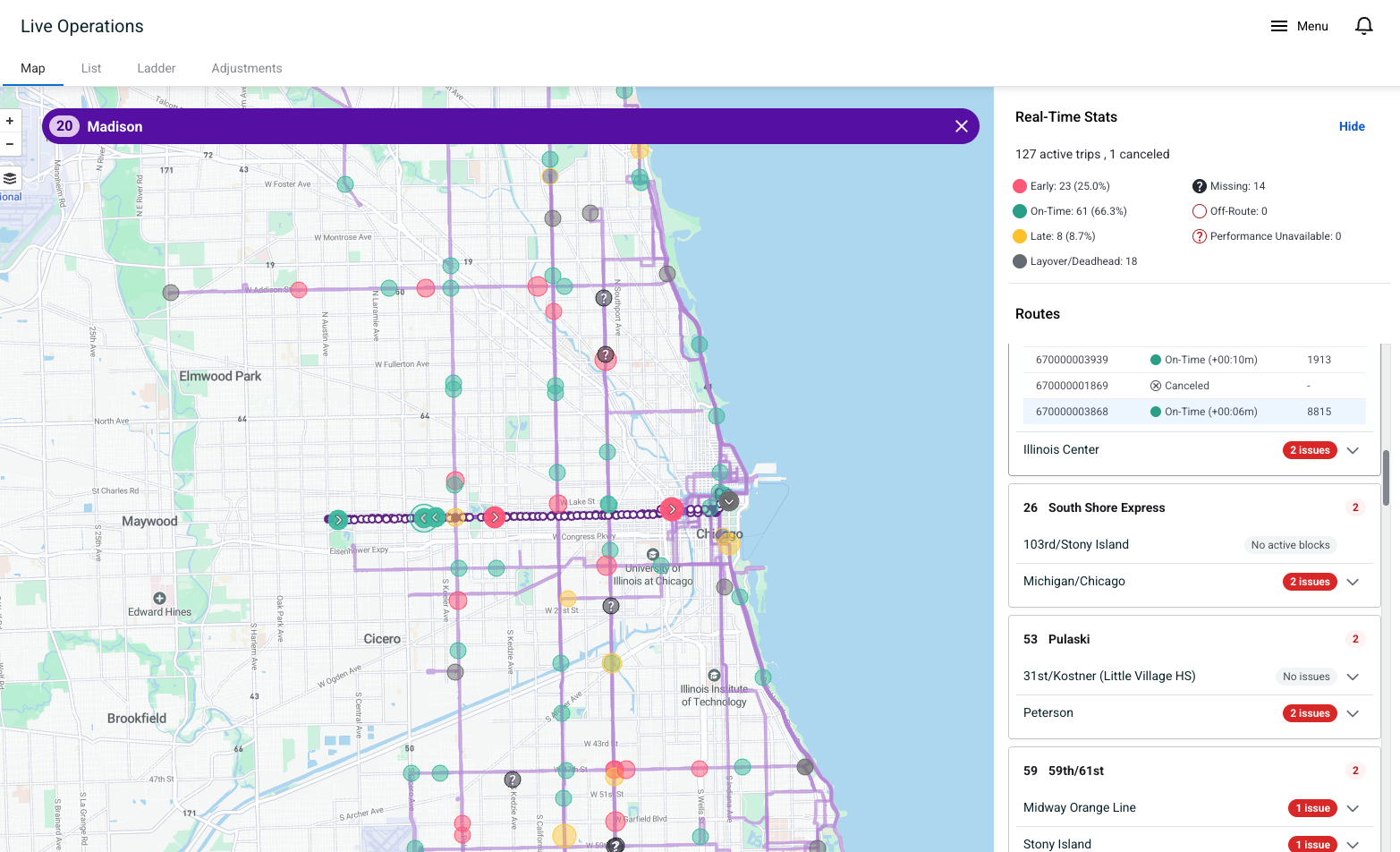The width and height of the screenshot is (1400, 852).
Task: Zoom in on the map
Action: pos(10,121)
